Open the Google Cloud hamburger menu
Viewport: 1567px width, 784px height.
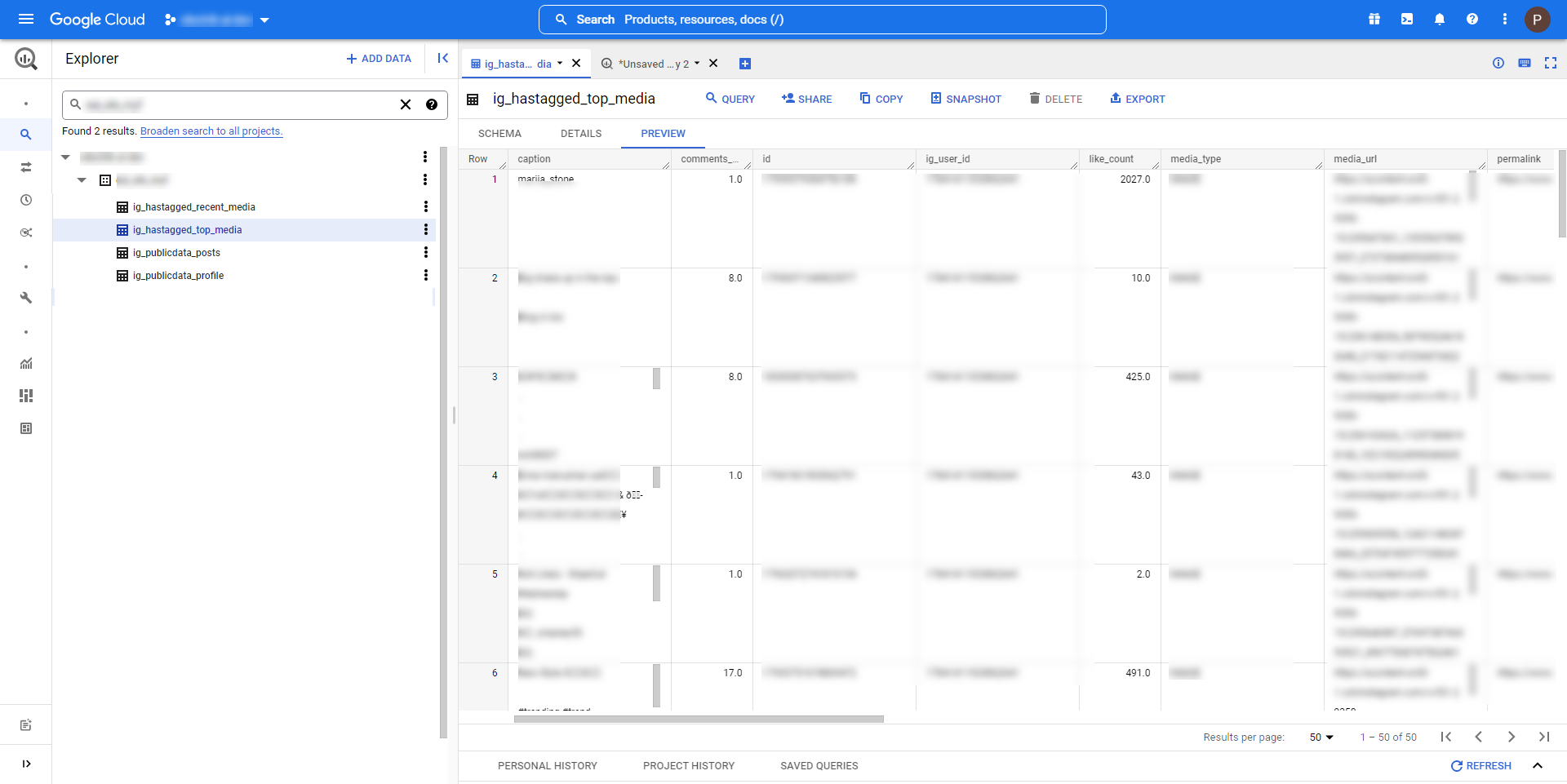point(26,20)
